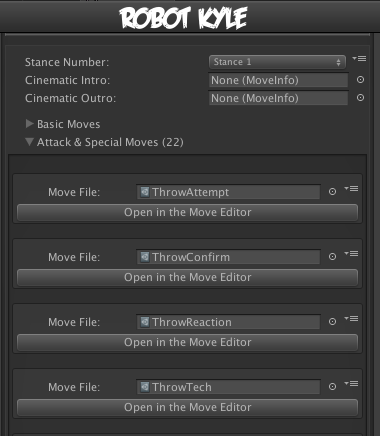Open the object picker for Cinematic Intro
This screenshot has width=380, height=436.
360,80
